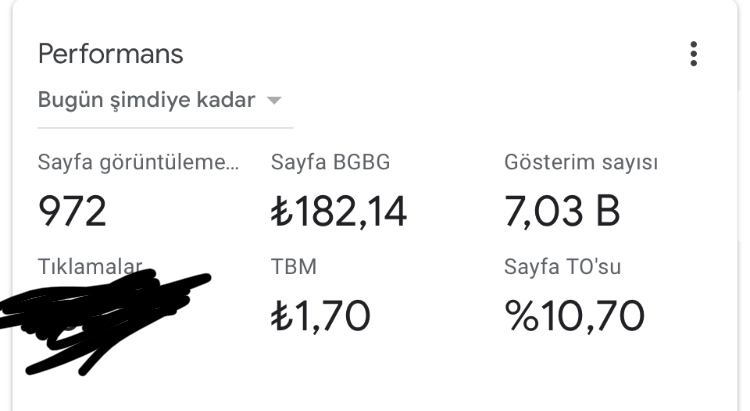Click the %10,70 Sayfa TO'su value

574,315
